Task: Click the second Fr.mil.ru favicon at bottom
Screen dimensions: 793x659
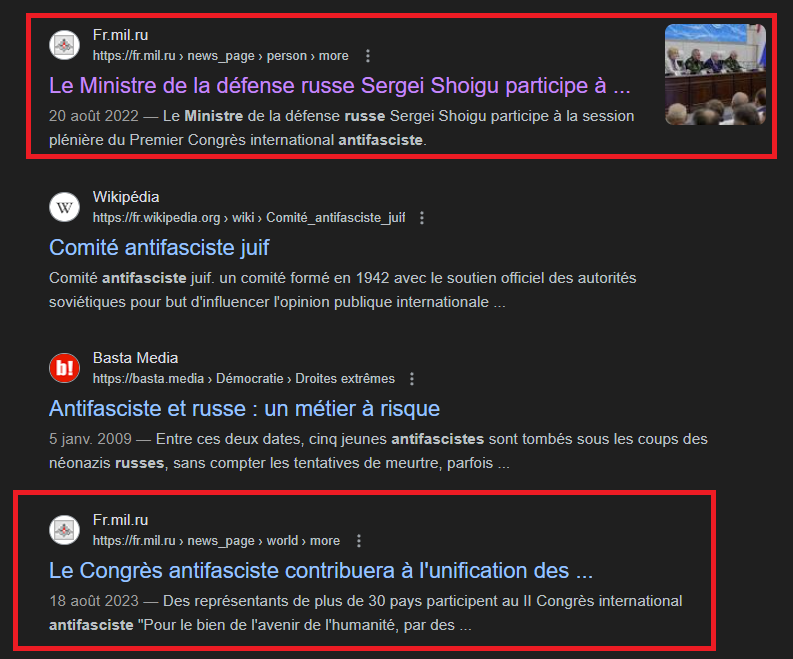Action: (x=64, y=530)
